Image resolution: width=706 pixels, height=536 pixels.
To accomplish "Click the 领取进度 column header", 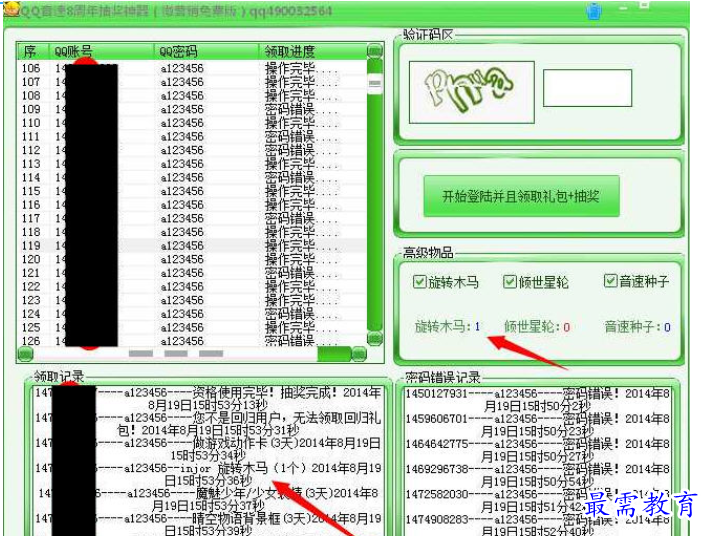I will click(x=312, y=51).
